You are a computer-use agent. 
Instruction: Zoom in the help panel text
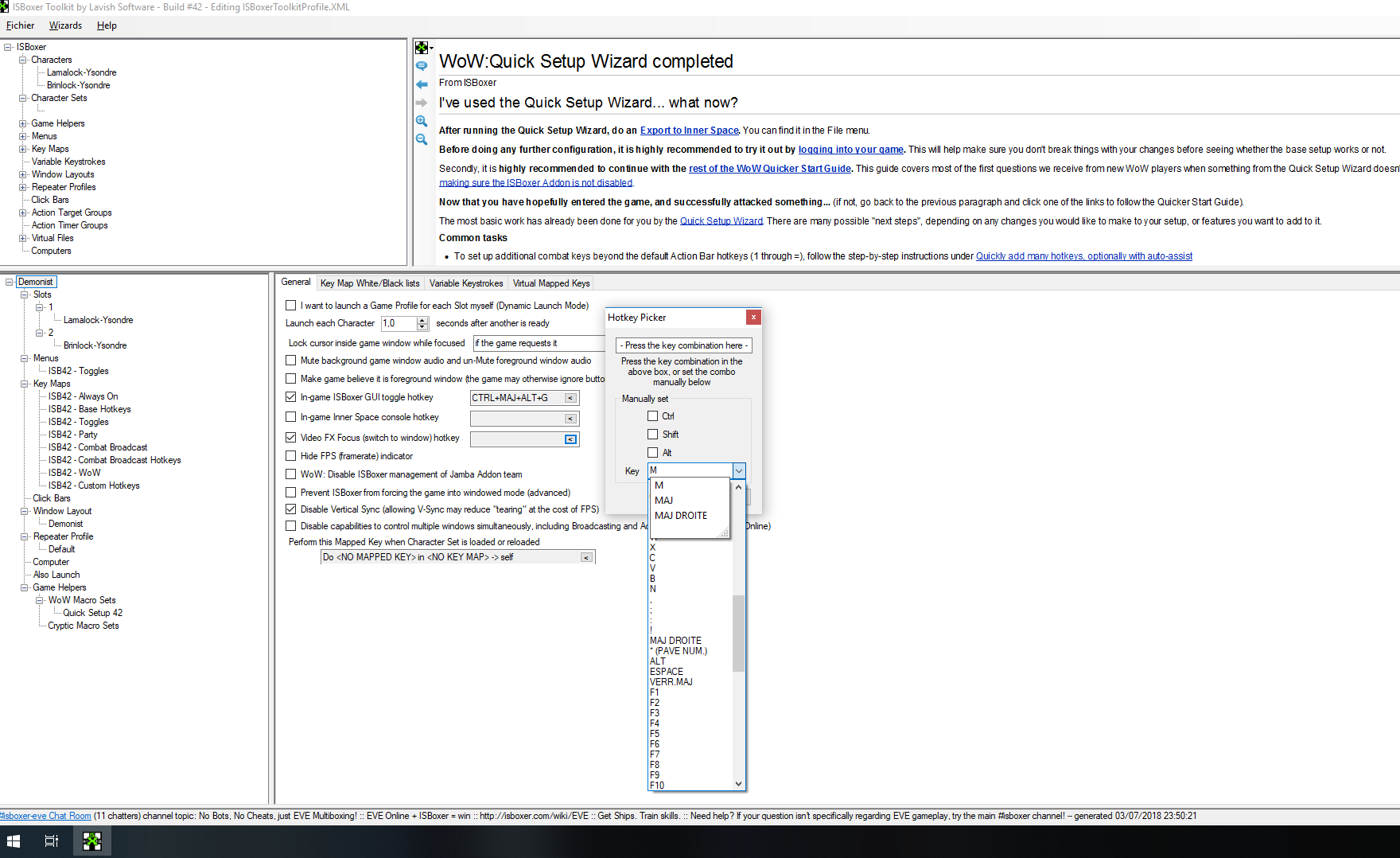click(x=422, y=121)
